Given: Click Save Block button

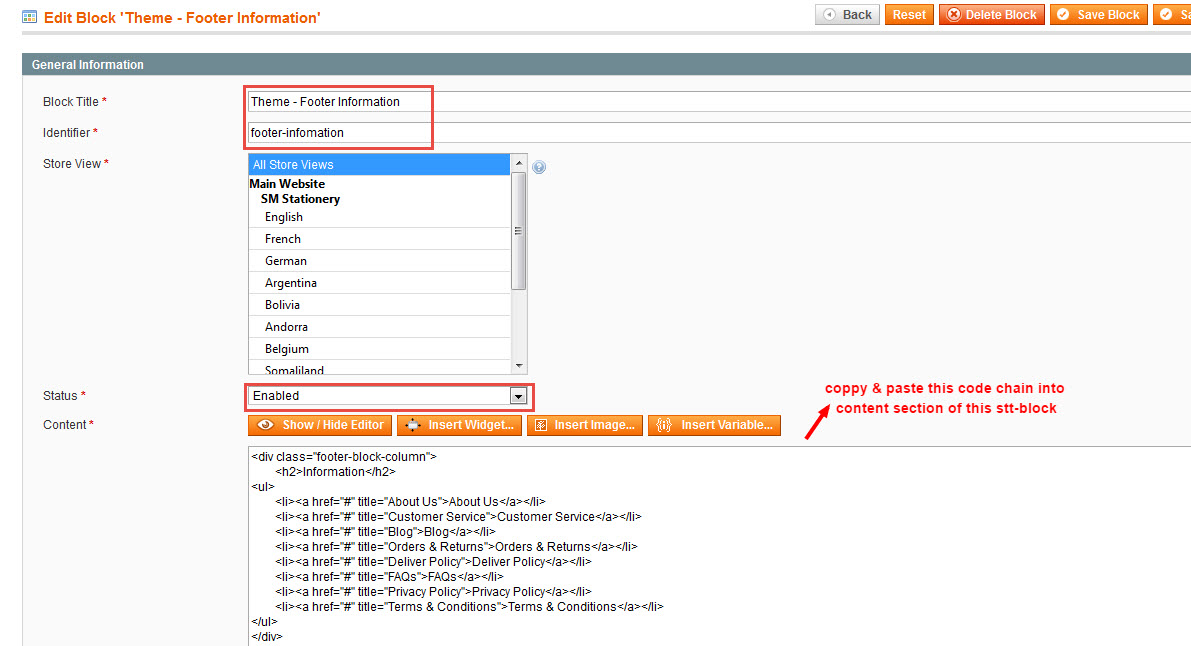Looking at the screenshot, I should (x=1098, y=14).
